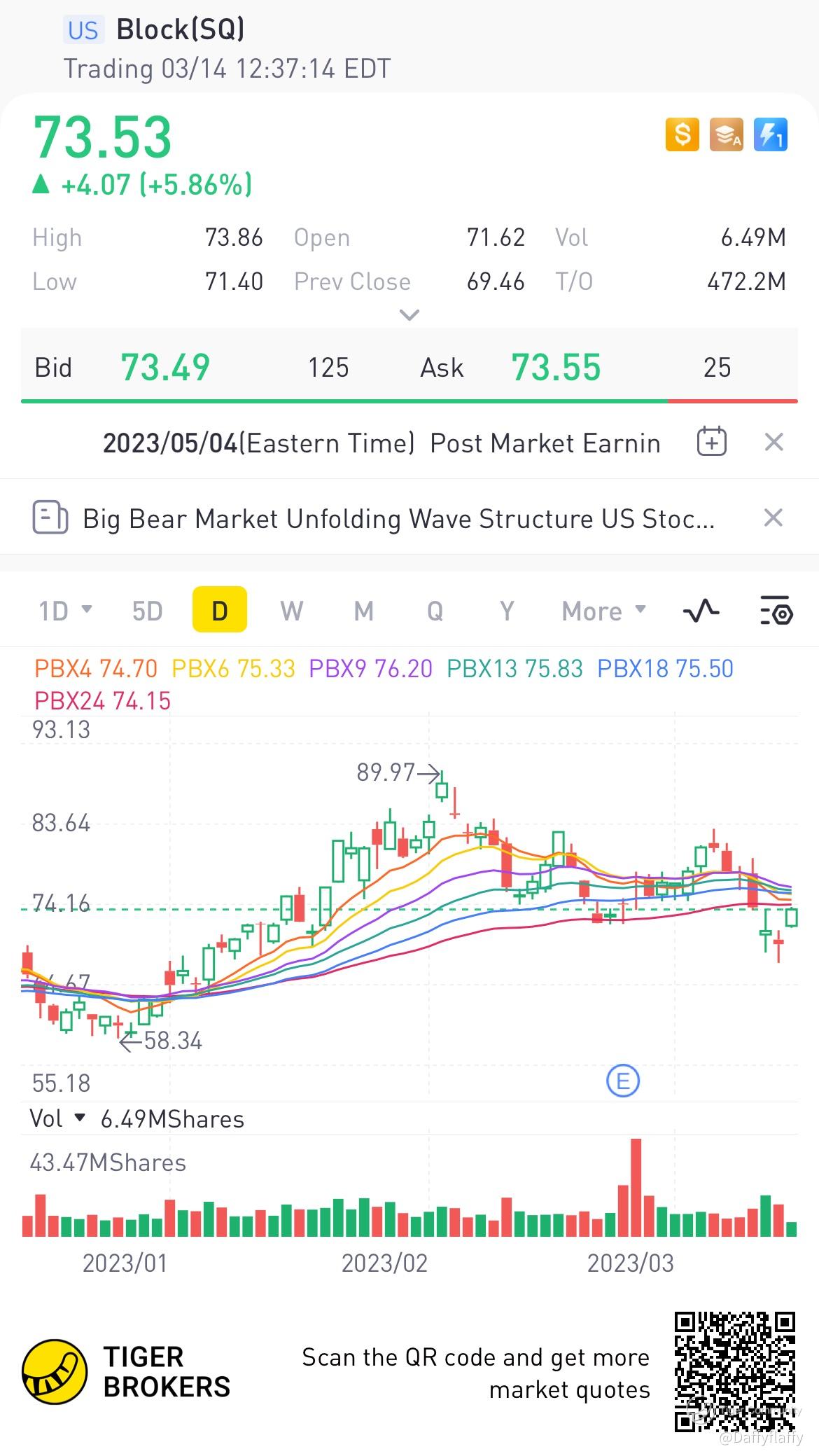Select the daily D chart tab

220,609
